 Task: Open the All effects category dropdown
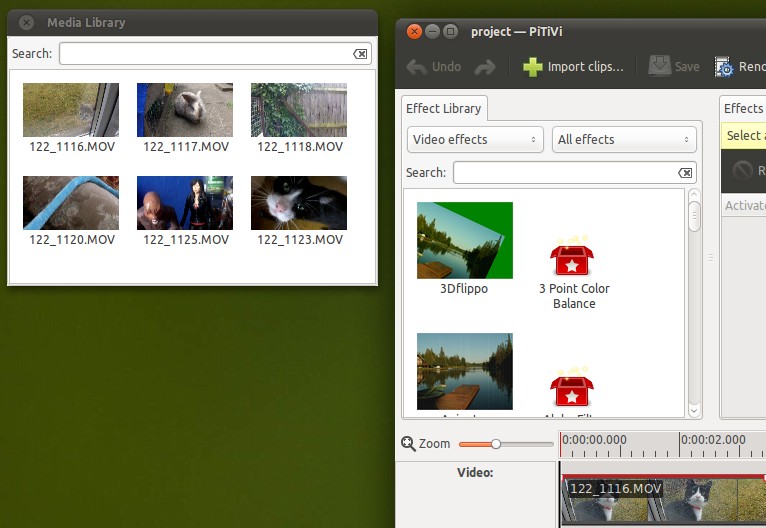624,139
